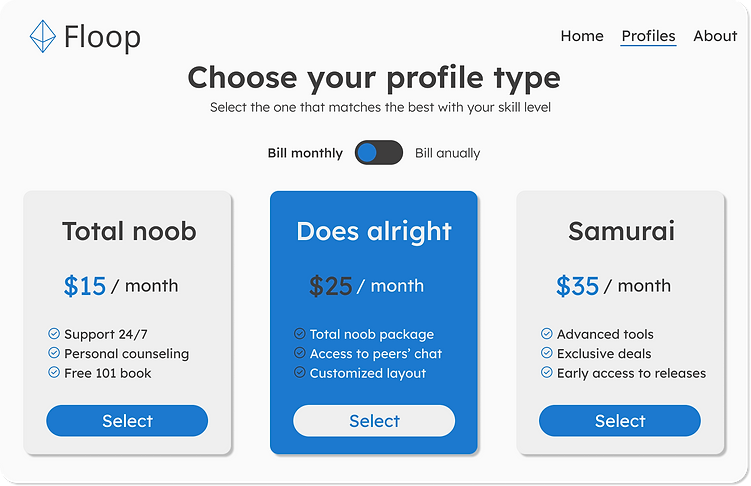Screen dimensions: 751x486
Task: Toggle the monthly/annual billing switch
Action: pyautogui.click(x=379, y=153)
